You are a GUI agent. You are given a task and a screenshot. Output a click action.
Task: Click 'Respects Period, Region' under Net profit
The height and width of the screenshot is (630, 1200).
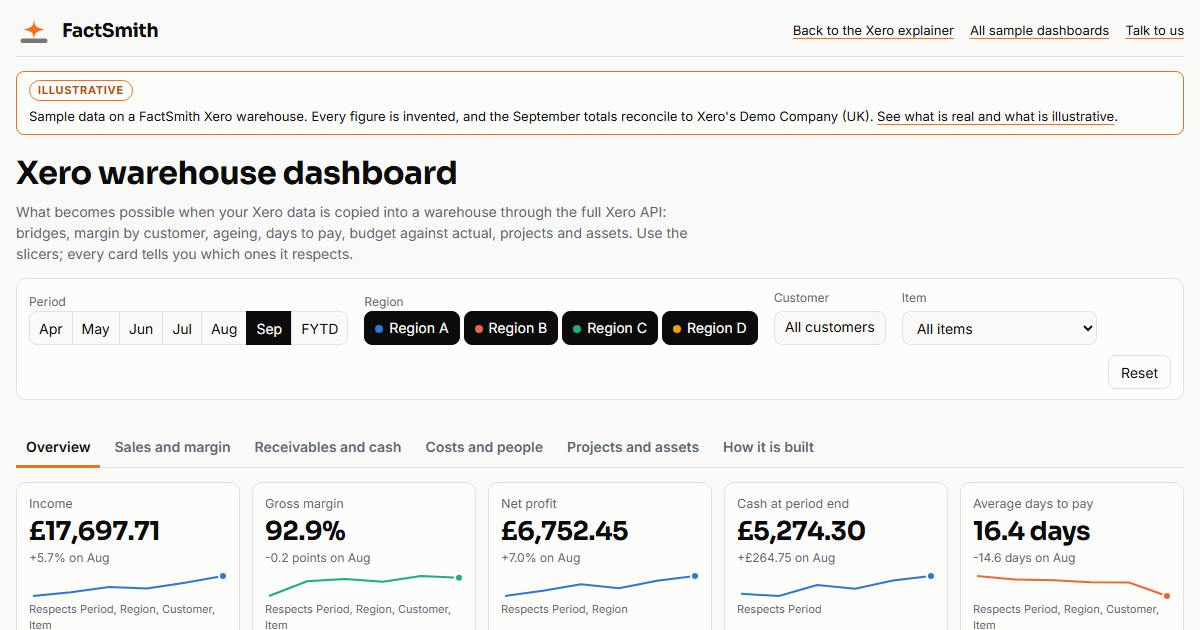pos(564,609)
